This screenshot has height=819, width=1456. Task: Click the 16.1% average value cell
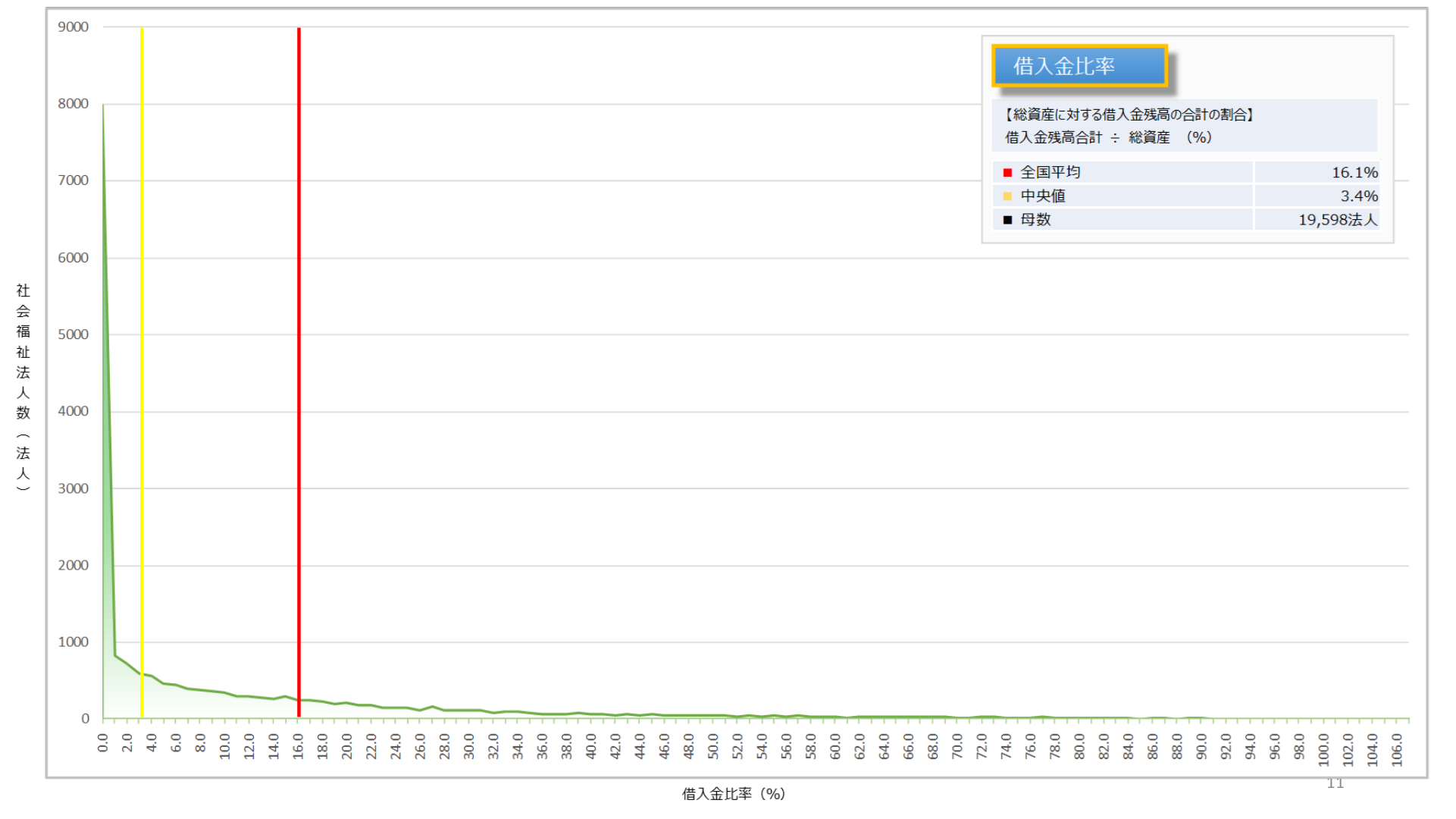[x=1354, y=172]
